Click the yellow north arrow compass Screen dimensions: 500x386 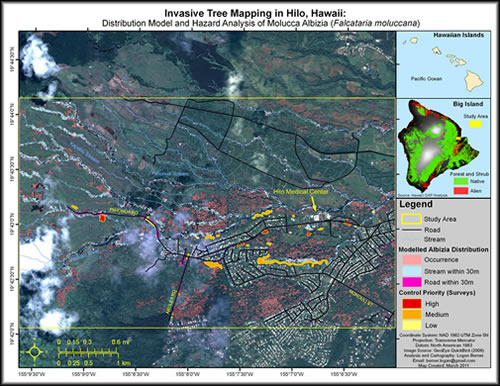(35, 352)
